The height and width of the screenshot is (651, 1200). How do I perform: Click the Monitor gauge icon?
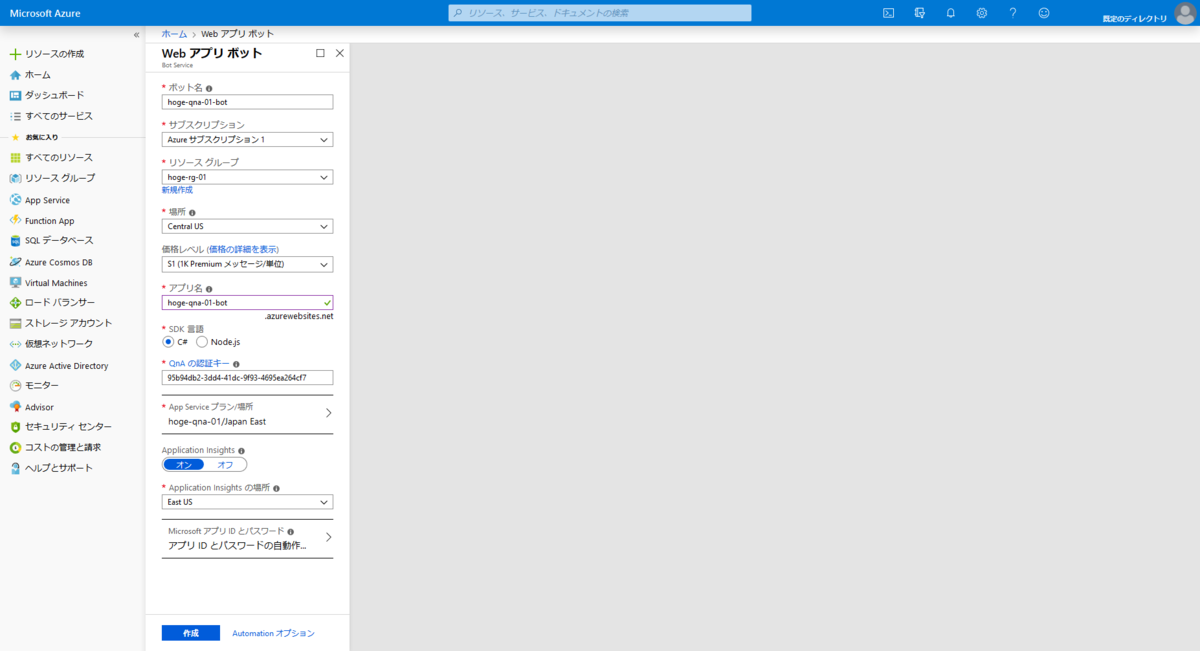tap(15, 386)
